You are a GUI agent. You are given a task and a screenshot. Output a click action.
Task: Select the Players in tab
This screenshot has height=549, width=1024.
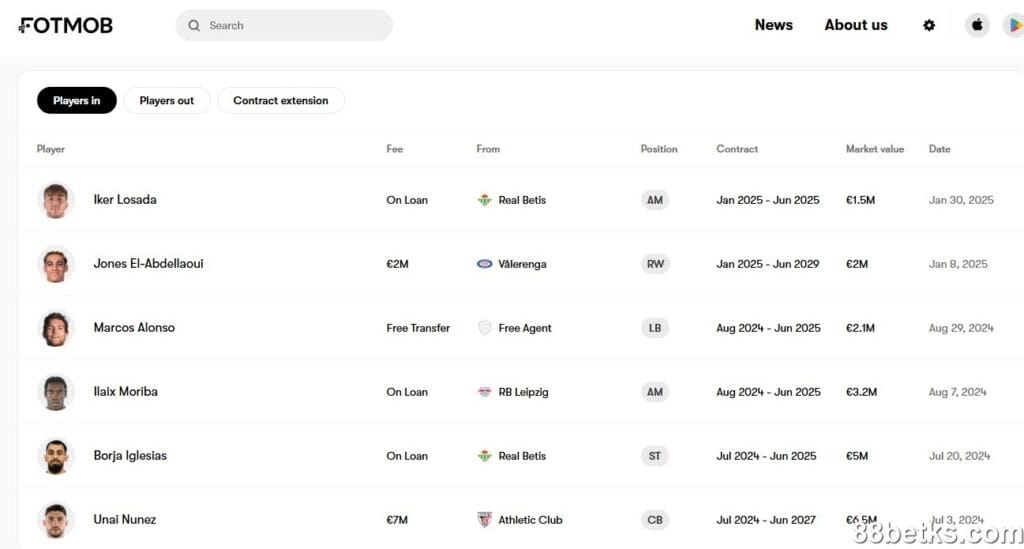point(77,101)
